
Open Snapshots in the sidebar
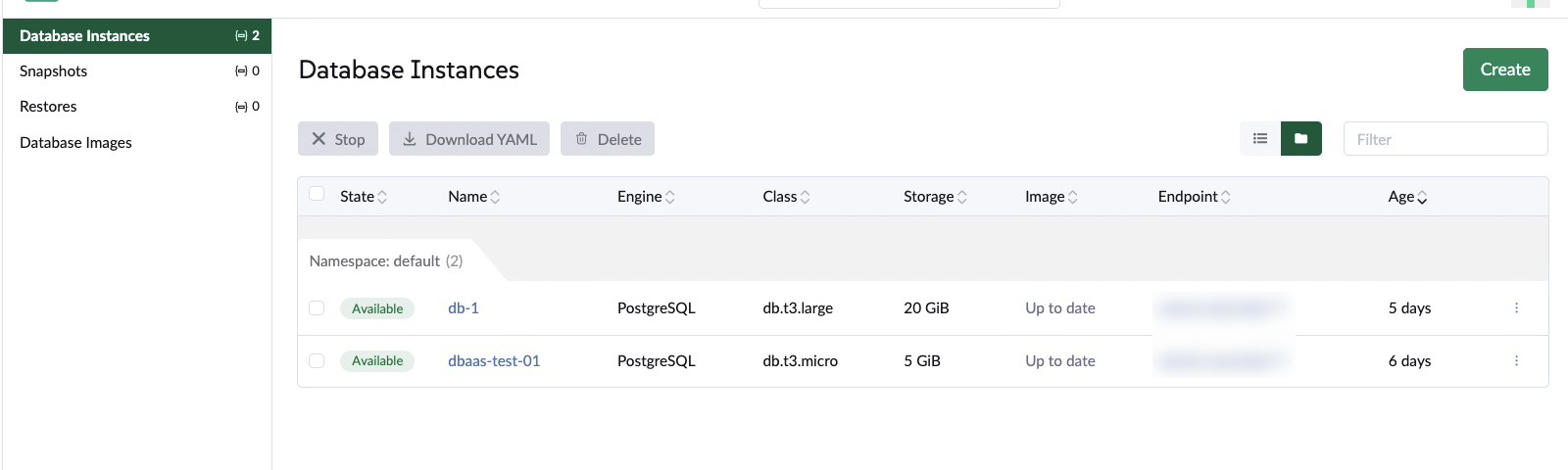137,71
